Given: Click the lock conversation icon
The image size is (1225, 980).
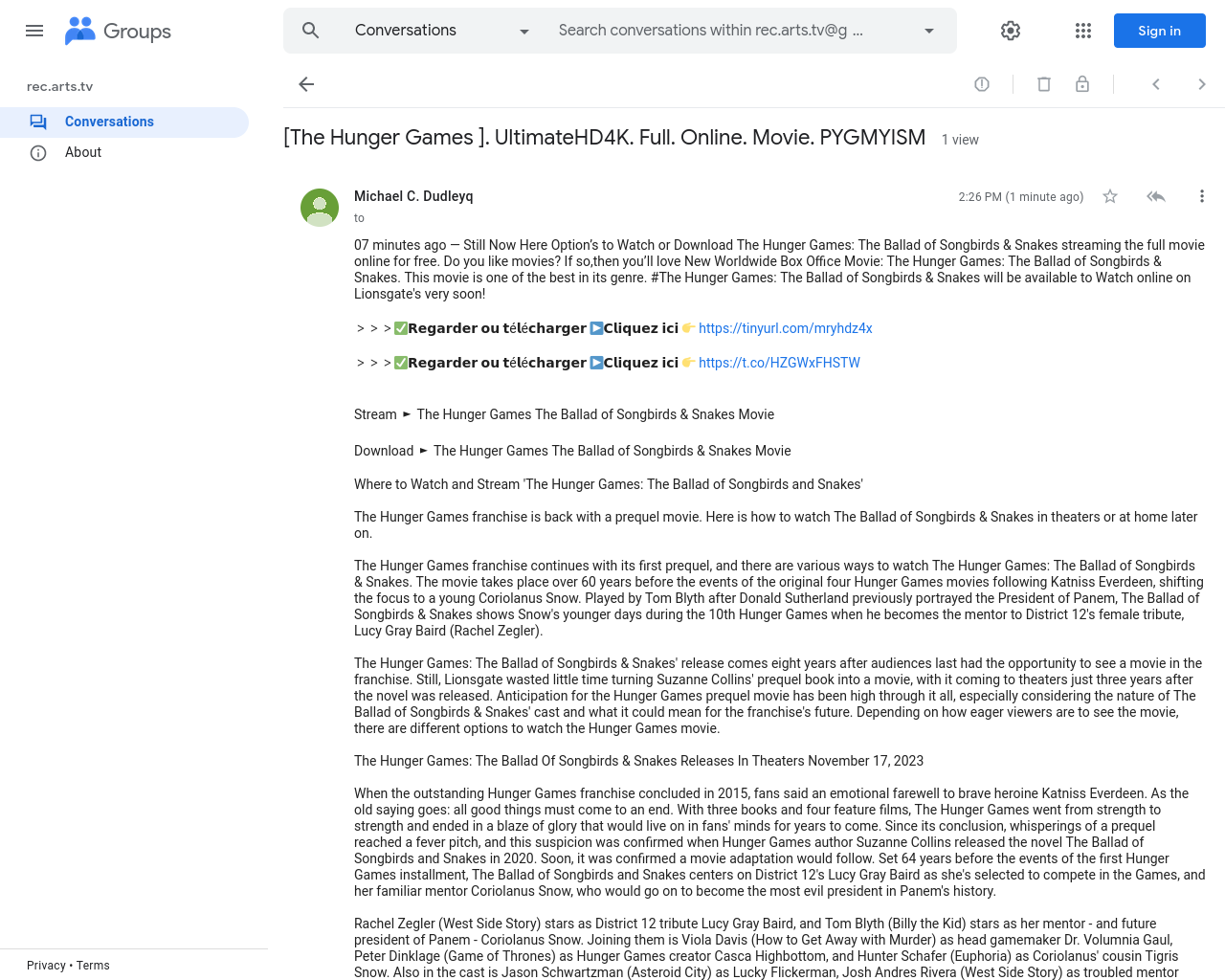Looking at the screenshot, I should tap(1082, 84).
